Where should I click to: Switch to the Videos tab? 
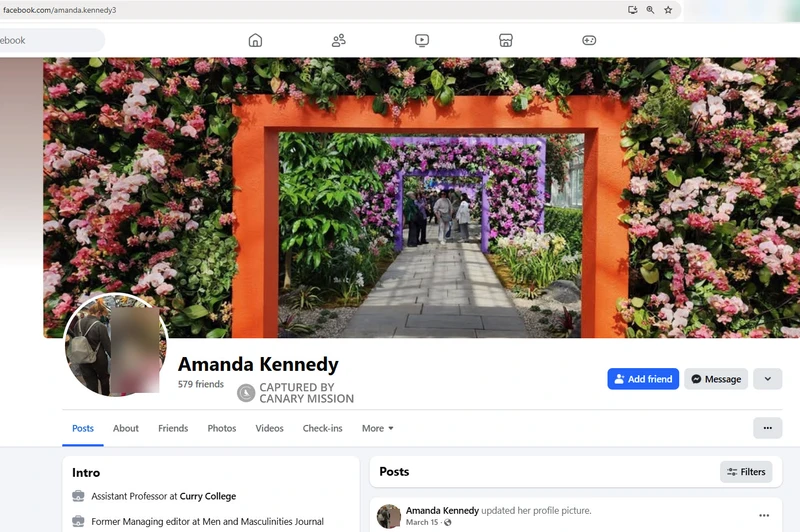pos(269,428)
